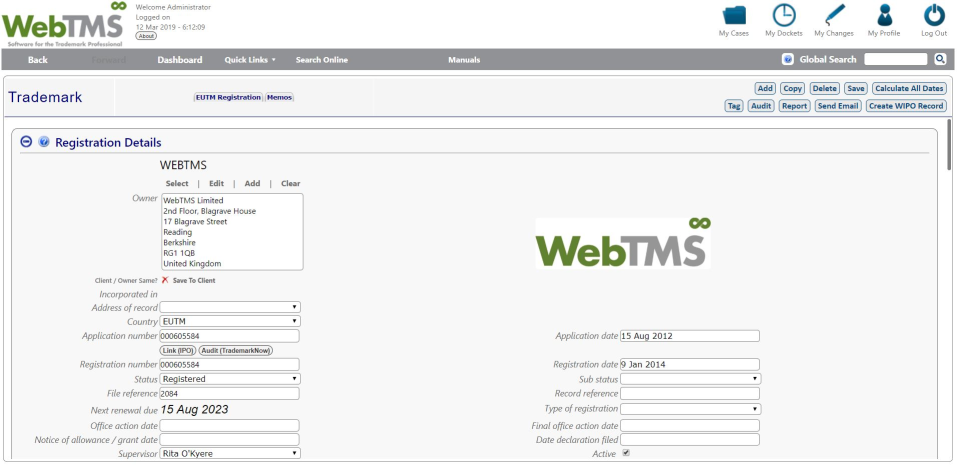Click Create WIPO Record button

click(x=906, y=106)
